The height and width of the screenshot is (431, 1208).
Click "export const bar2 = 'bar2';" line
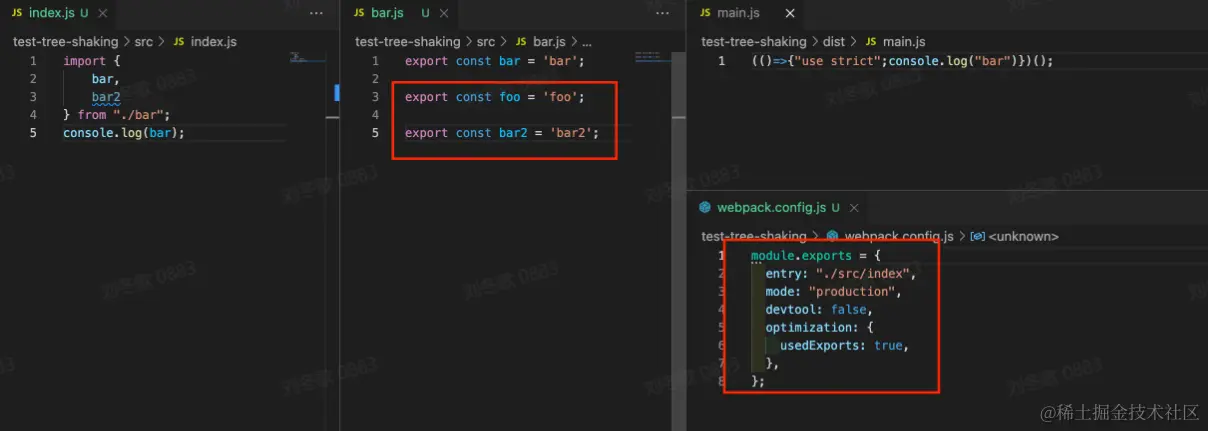tap(502, 133)
